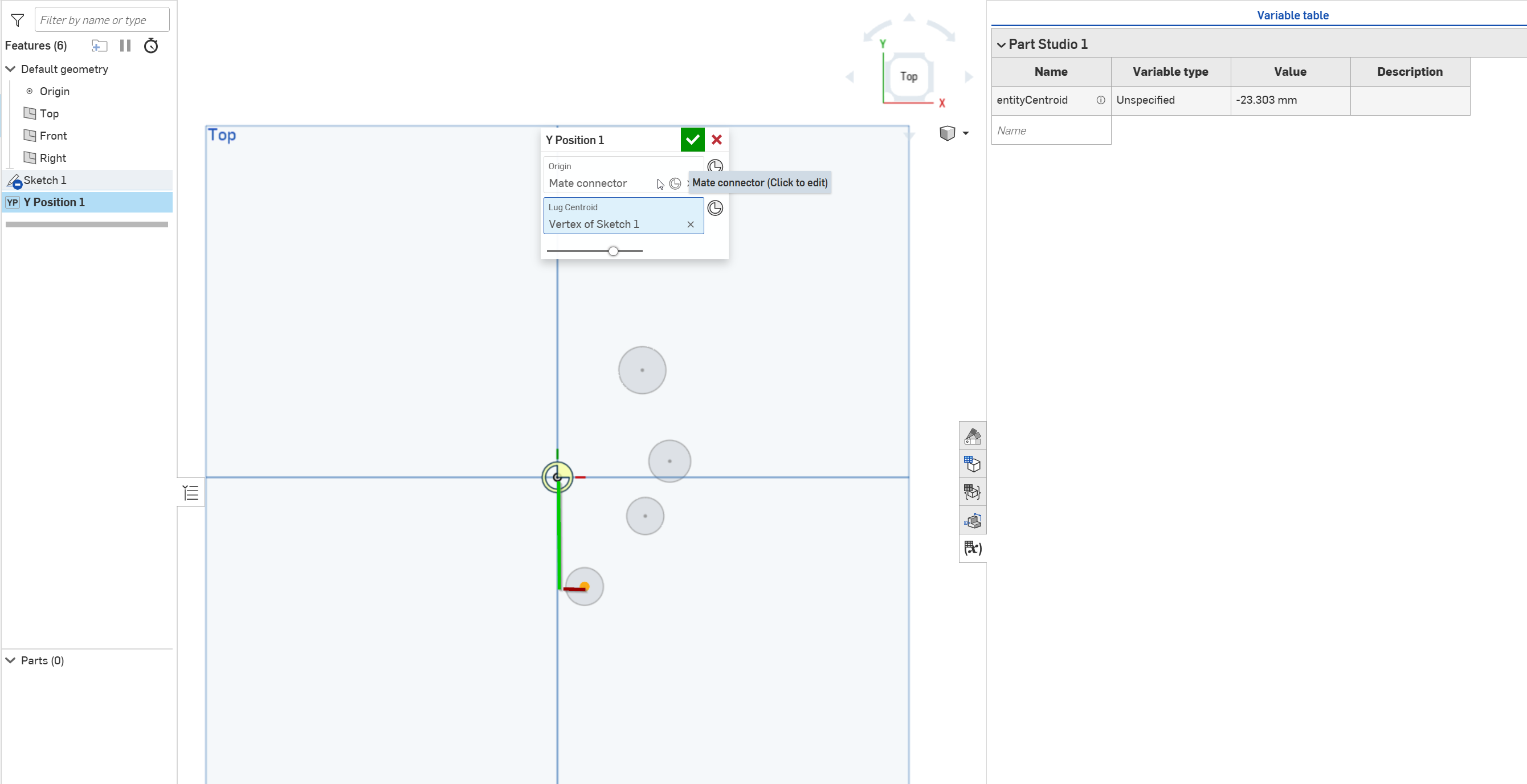This screenshot has height=784, width=1527.
Task: Clear the Vertex of Sketch 1 selection
Action: click(691, 224)
